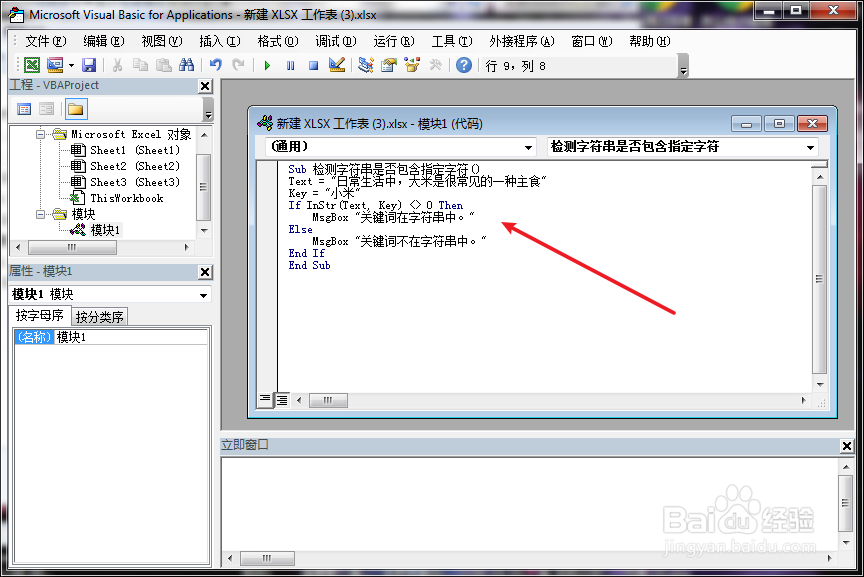
Task: Close the 工程 - VBAProject panel
Action: [x=205, y=86]
